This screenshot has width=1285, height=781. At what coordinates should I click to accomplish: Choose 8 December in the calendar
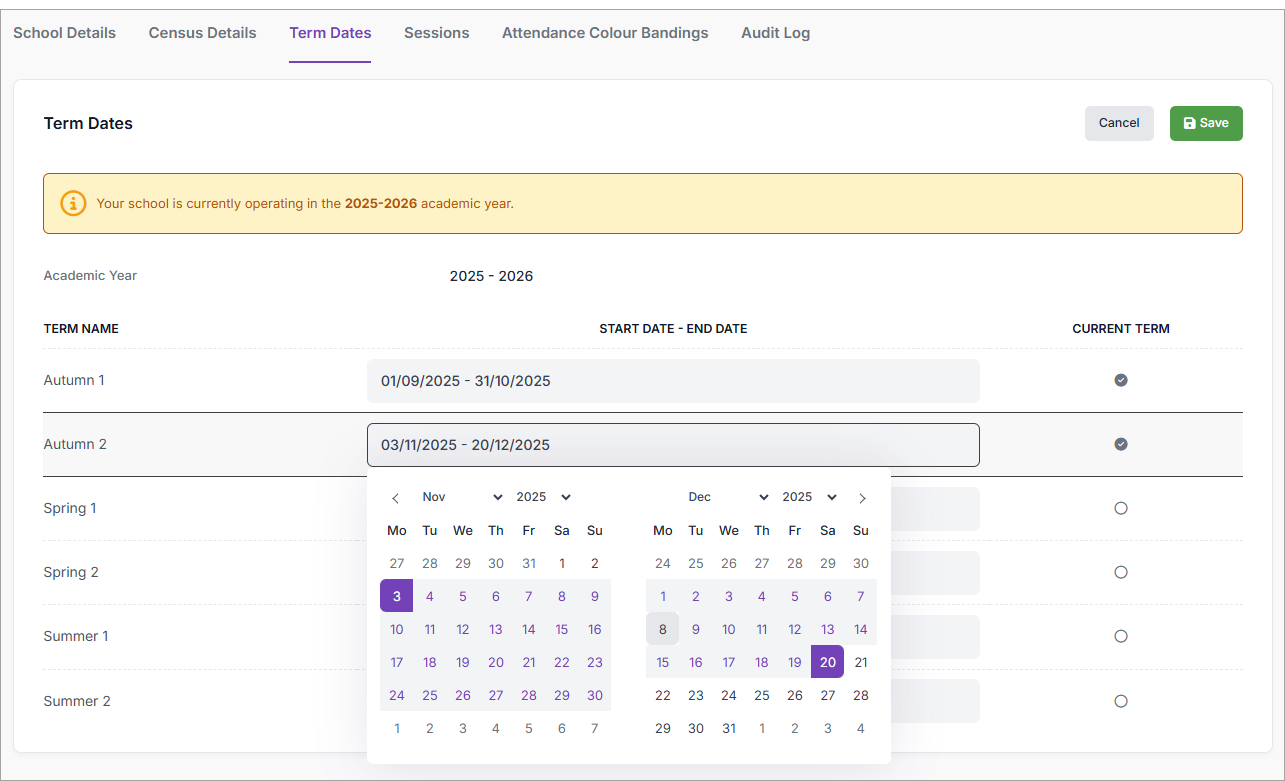tap(662, 629)
